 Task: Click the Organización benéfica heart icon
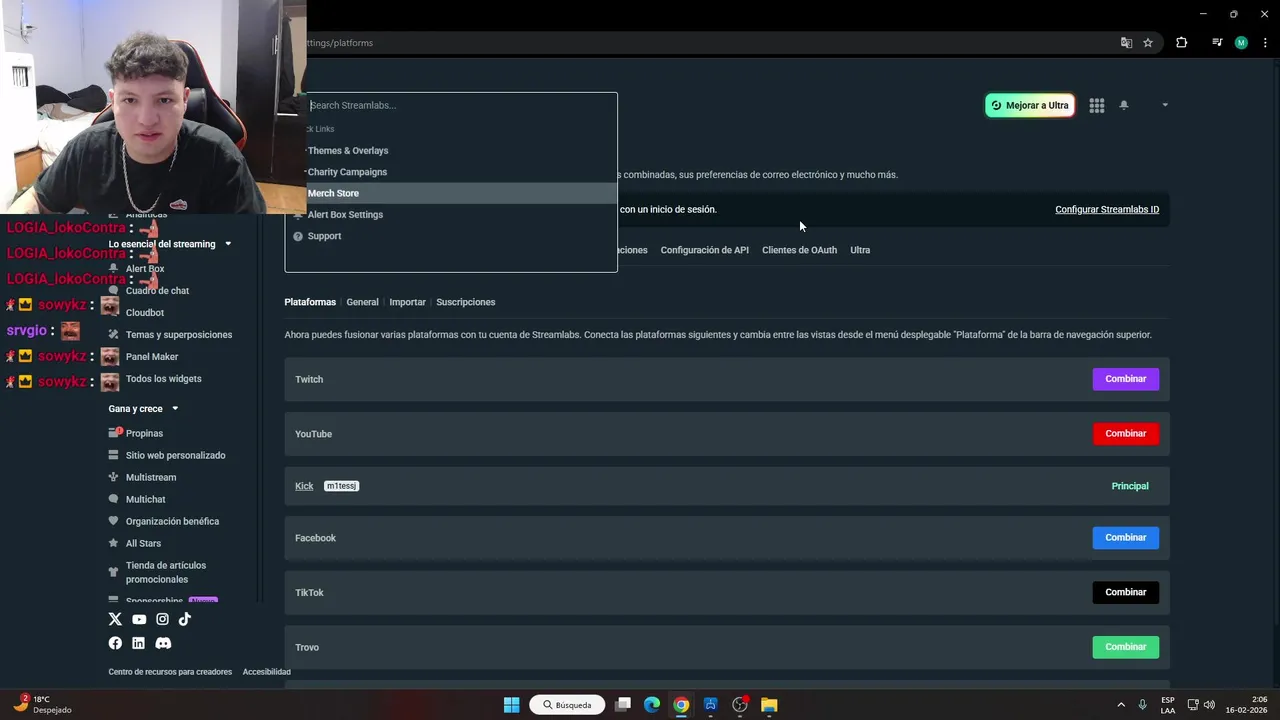[114, 521]
